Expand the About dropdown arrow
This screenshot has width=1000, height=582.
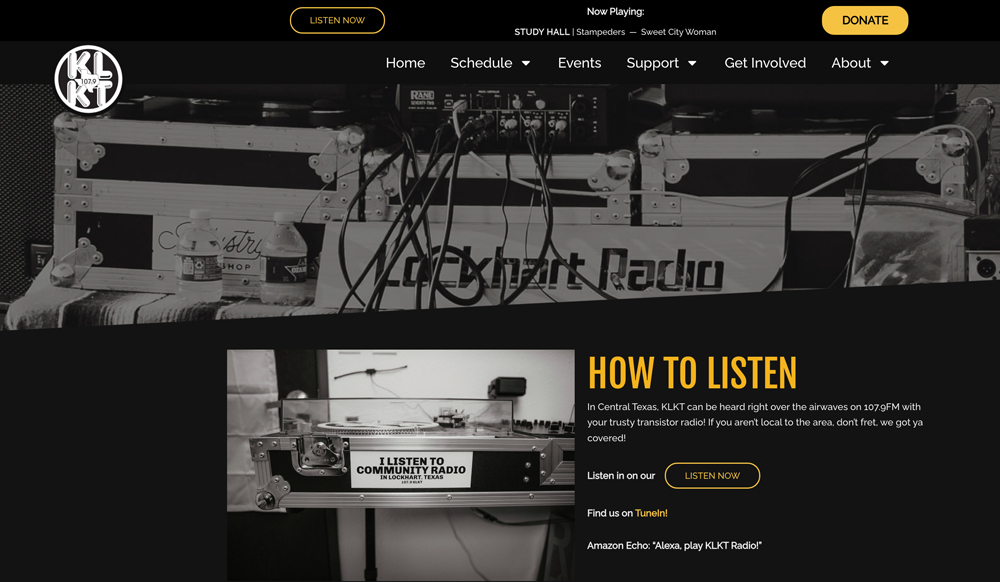(x=884, y=63)
